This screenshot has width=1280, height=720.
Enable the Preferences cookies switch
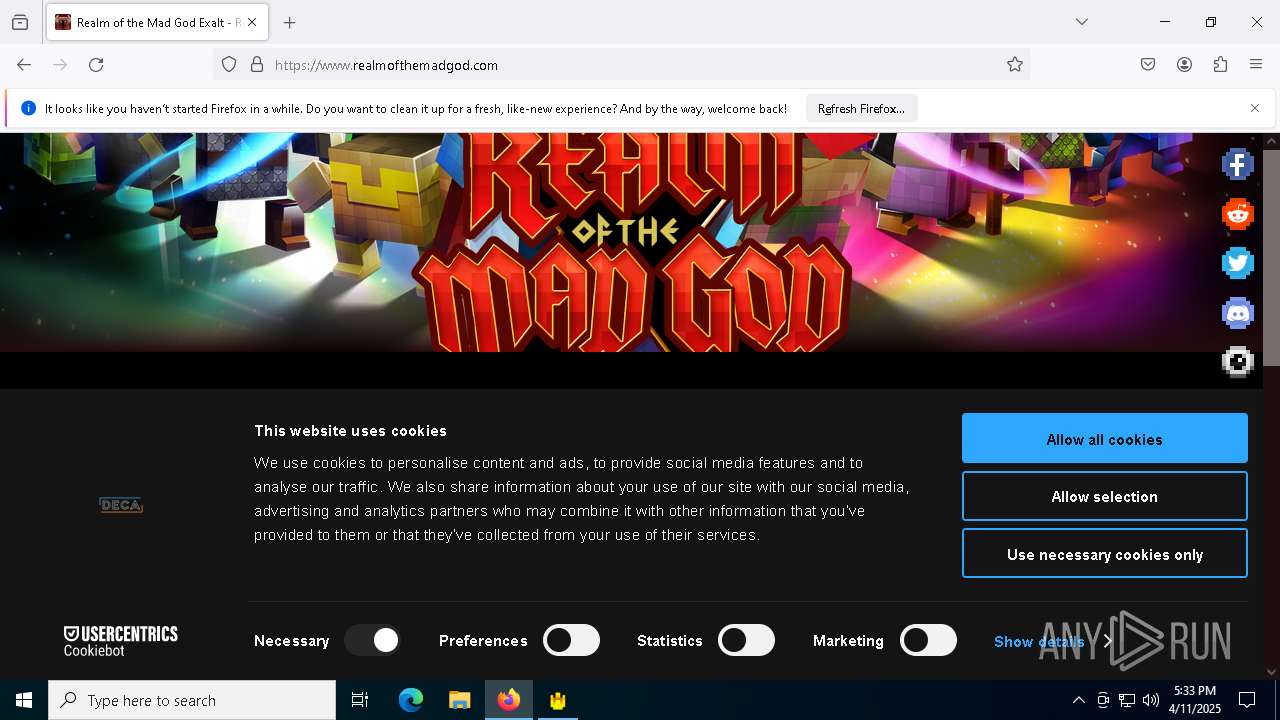coord(571,640)
